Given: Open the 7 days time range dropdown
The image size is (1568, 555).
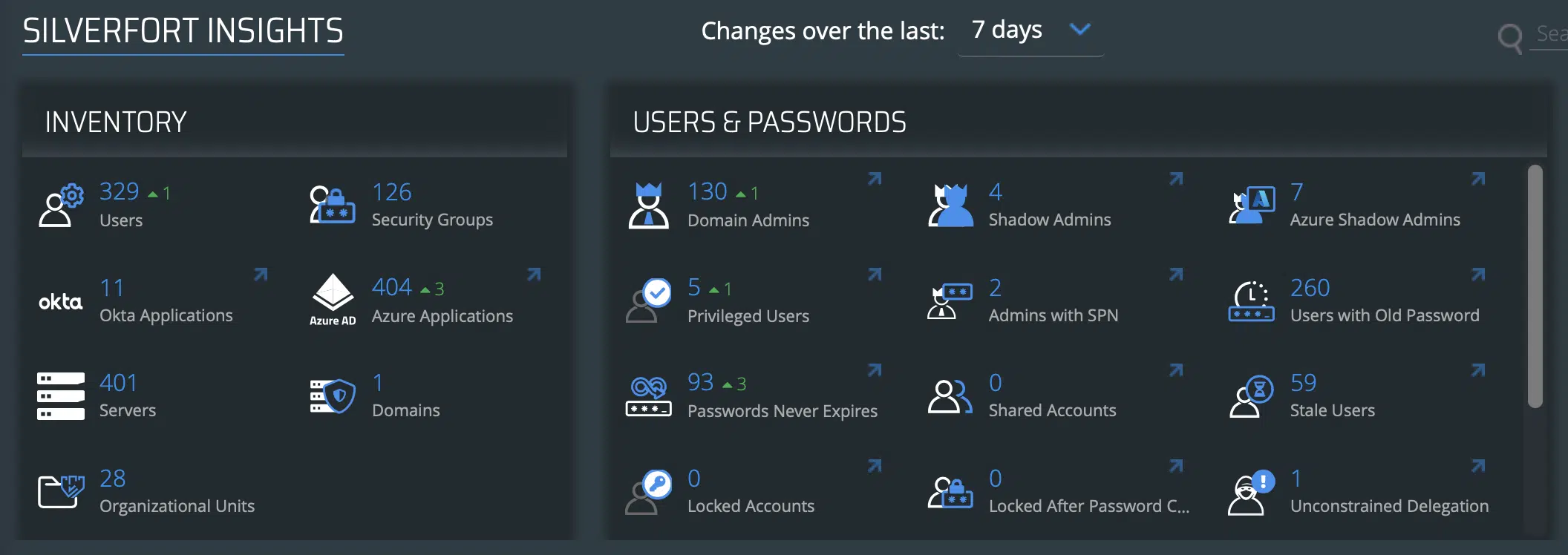Looking at the screenshot, I should (x=1030, y=31).
